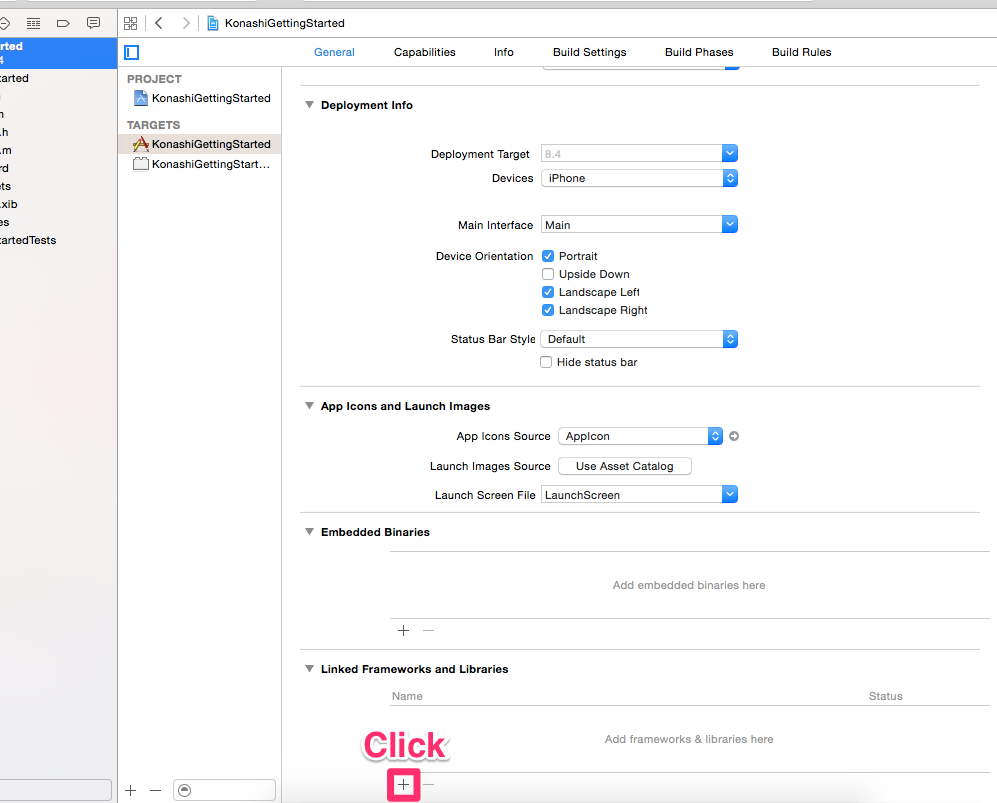The width and height of the screenshot is (997, 803).
Task: Add a new target with the plus button
Action: pyautogui.click(x=131, y=790)
